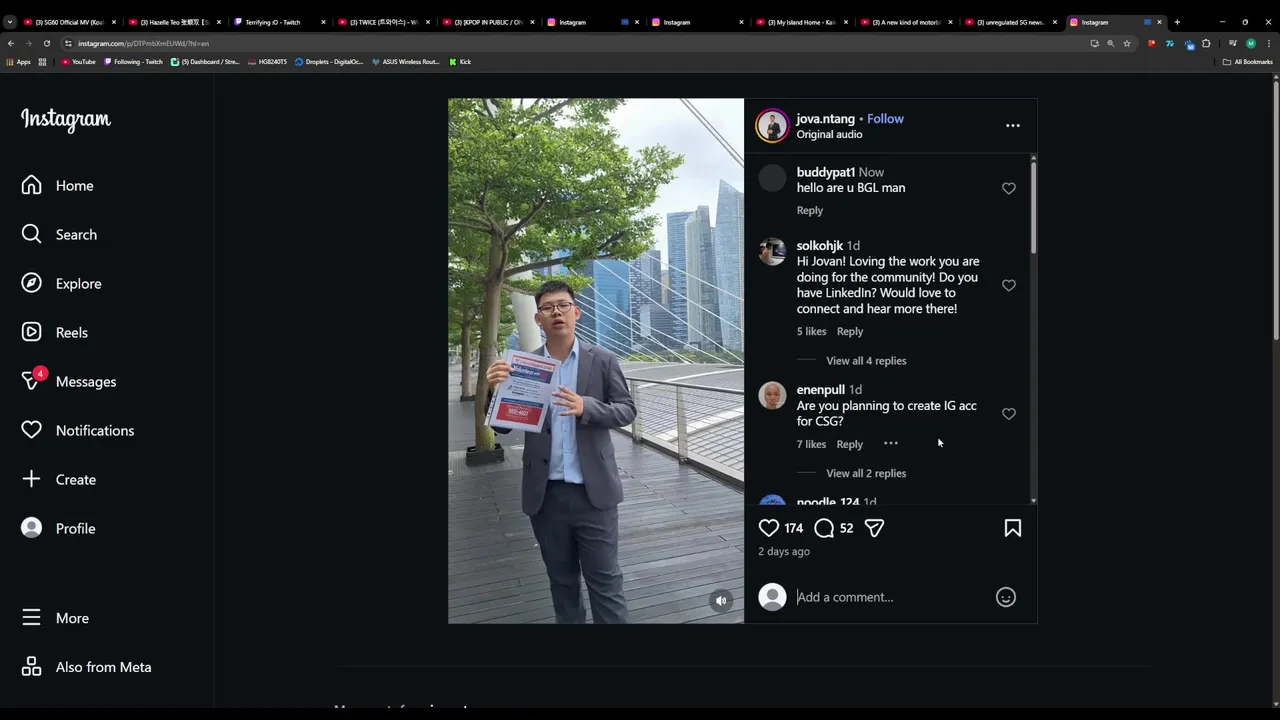Save the post with the bookmark icon
This screenshot has width=1280, height=720.
1012,528
